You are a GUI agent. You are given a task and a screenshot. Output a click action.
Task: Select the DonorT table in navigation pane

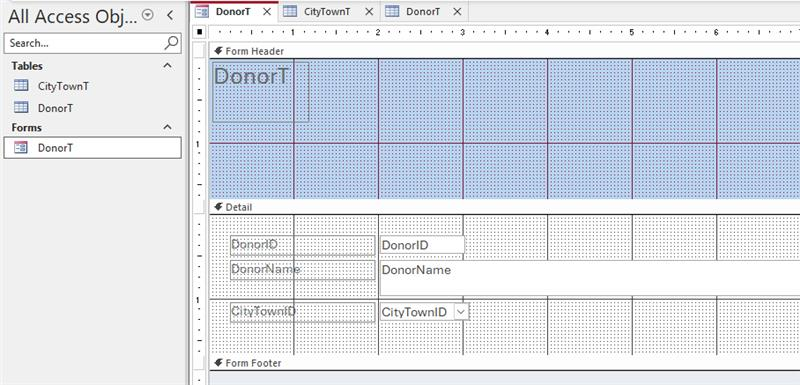pyautogui.click(x=92, y=108)
